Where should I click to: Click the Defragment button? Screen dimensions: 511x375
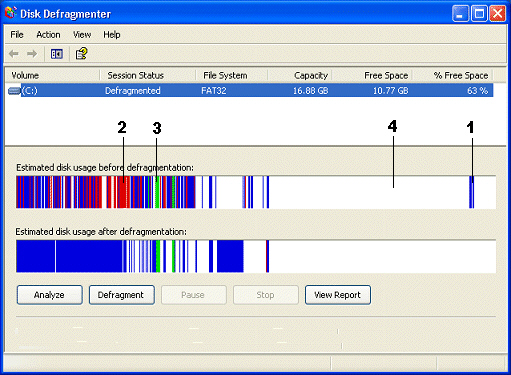coord(121,295)
